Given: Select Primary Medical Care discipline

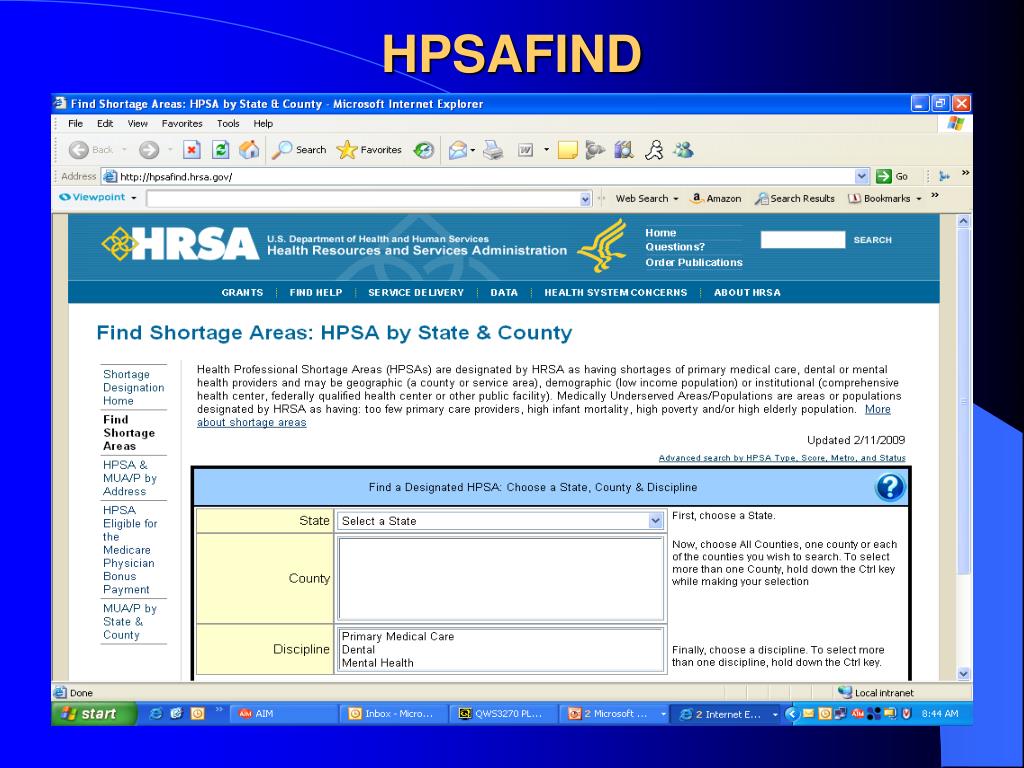Looking at the screenshot, I should (398, 636).
